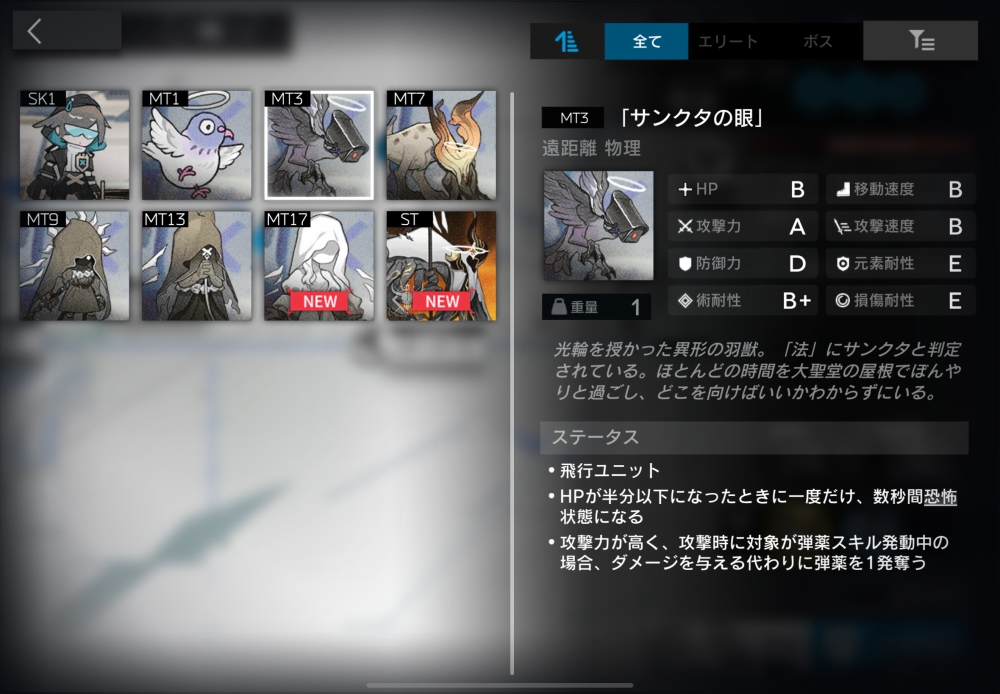
Task: Go back using the arrow icon
Action: (x=35, y=32)
